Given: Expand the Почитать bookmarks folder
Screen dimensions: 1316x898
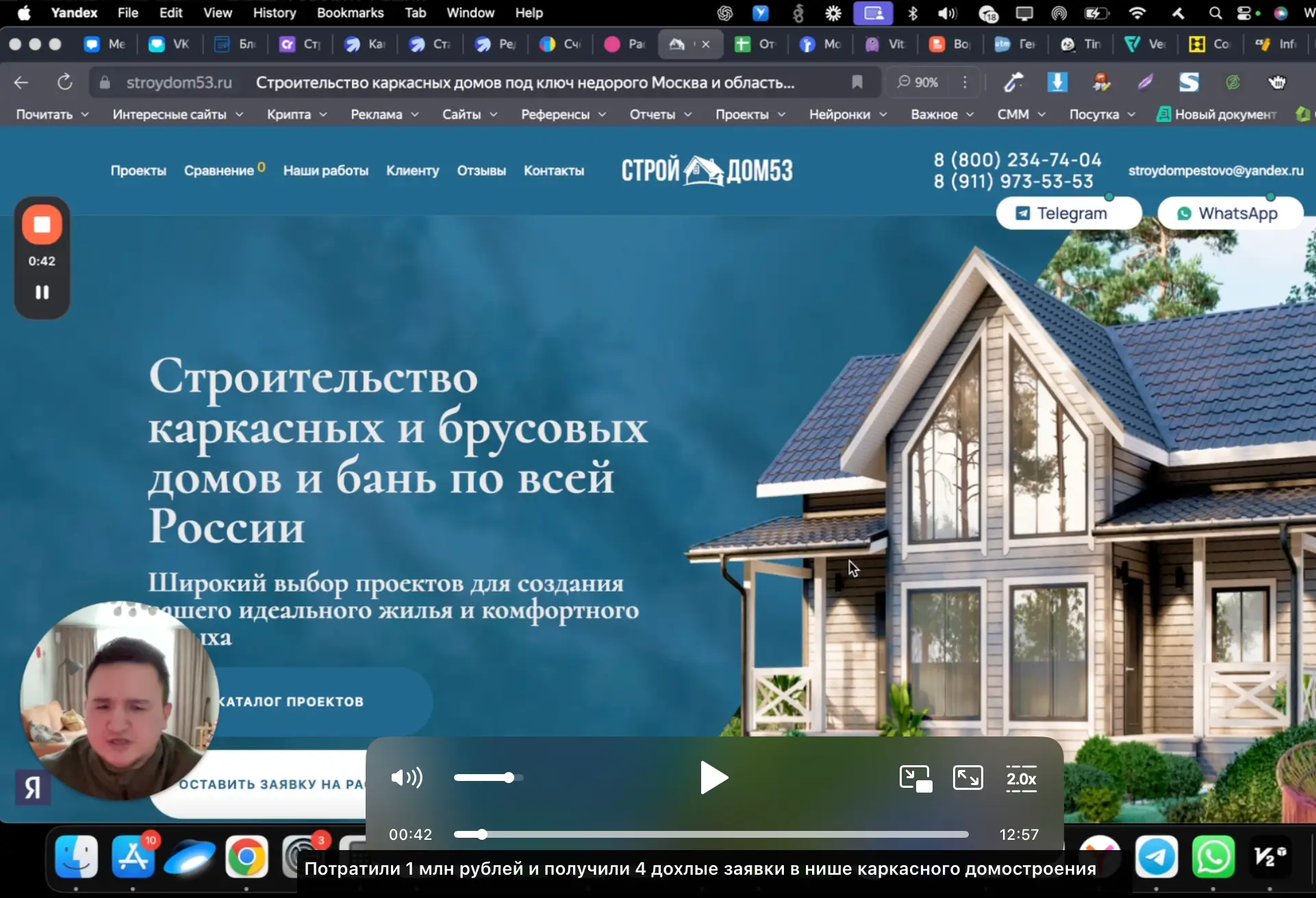Looking at the screenshot, I should coord(52,114).
